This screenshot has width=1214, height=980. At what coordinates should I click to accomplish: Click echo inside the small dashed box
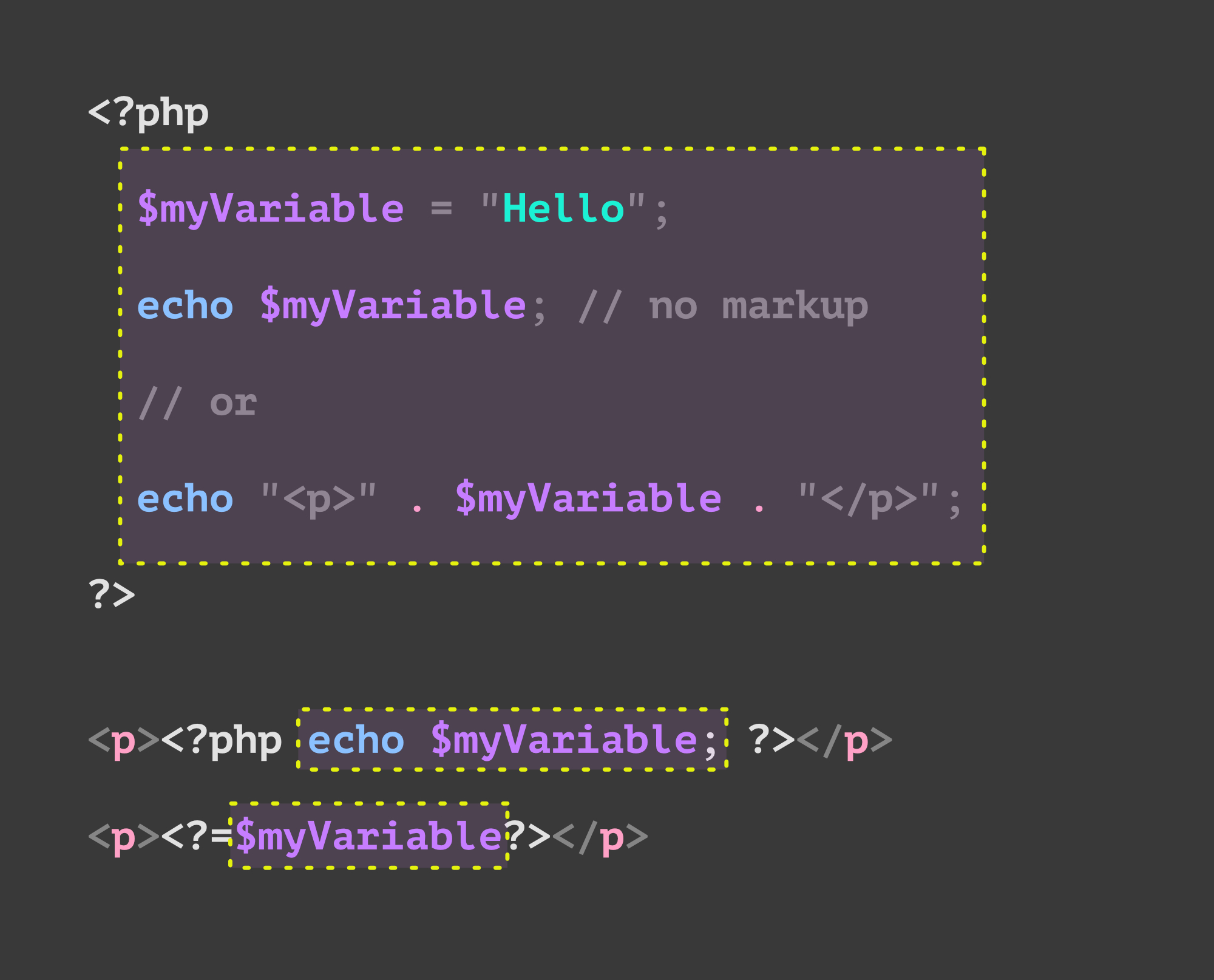tap(356, 740)
